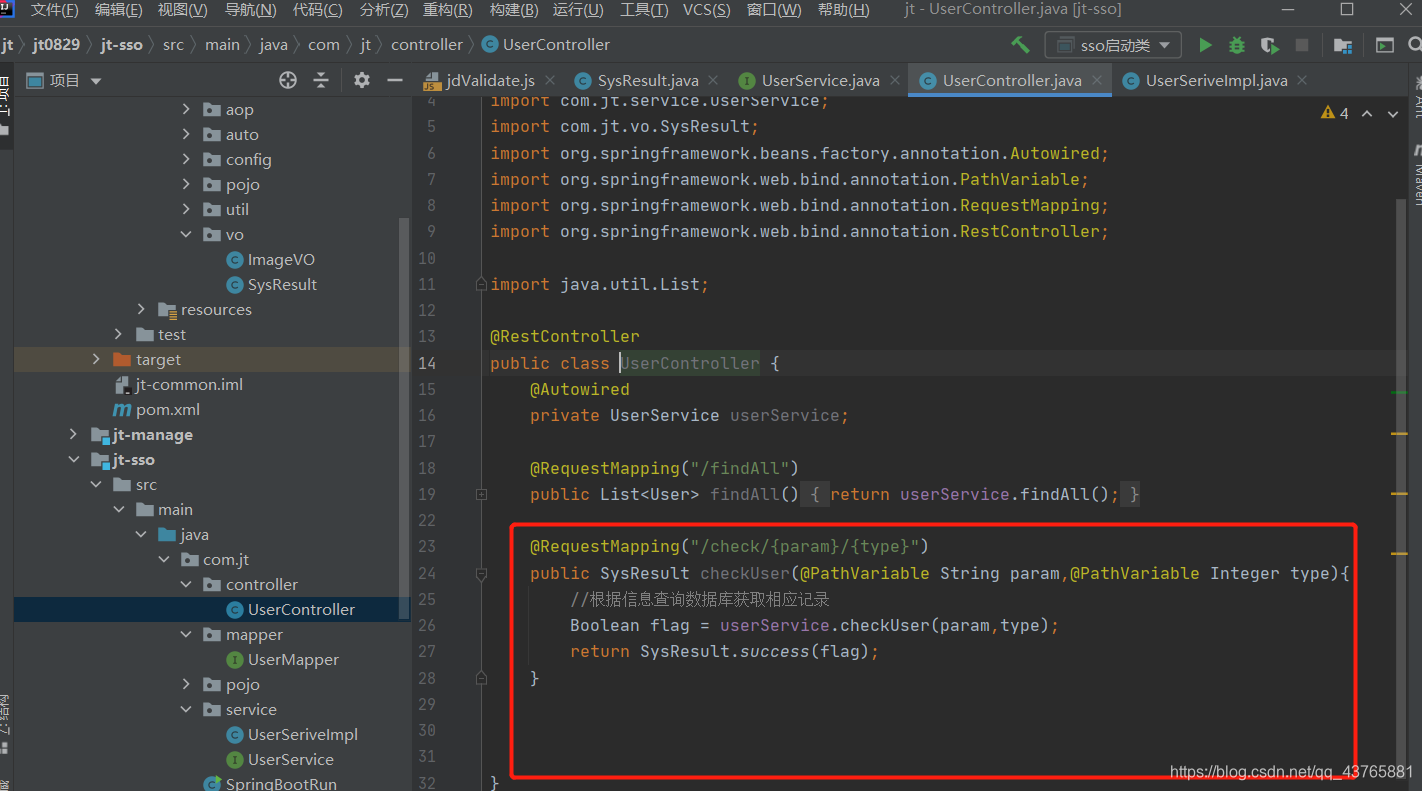Close the SysResult.java tab
1422x791 pixels.
(x=714, y=80)
